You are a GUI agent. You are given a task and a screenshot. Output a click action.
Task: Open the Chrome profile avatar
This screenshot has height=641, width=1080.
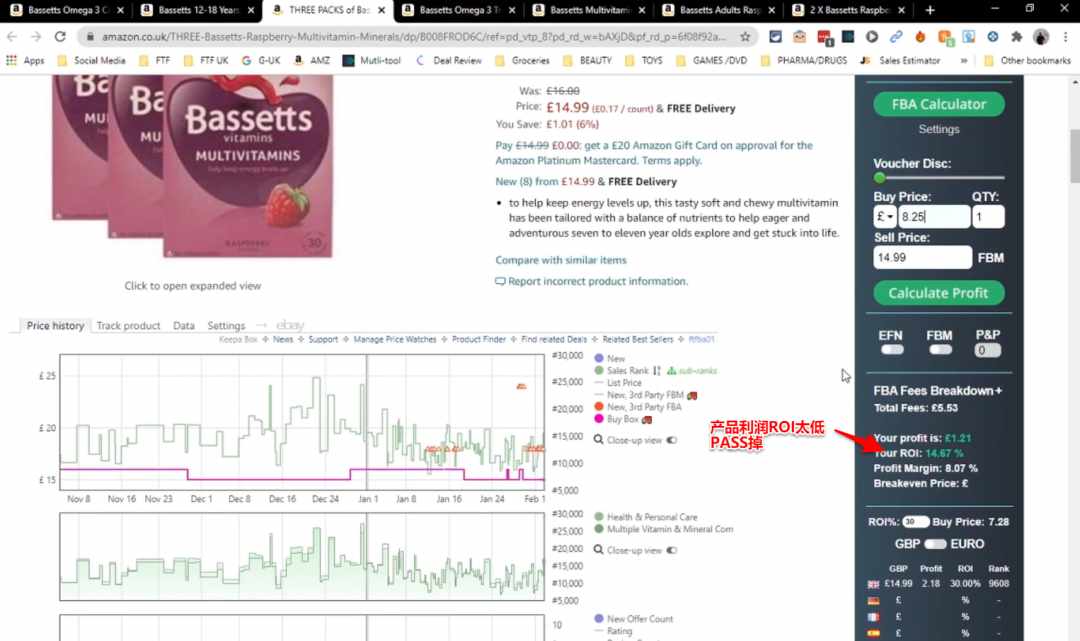(1041, 36)
